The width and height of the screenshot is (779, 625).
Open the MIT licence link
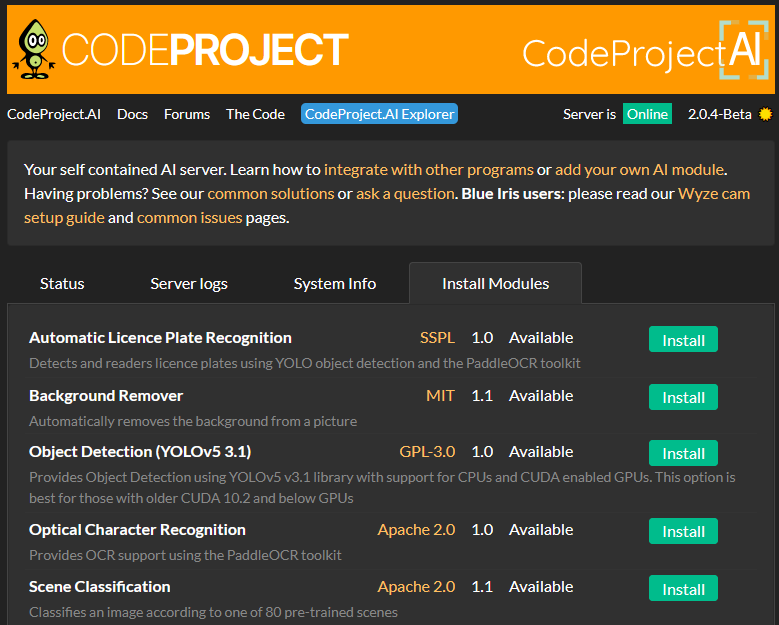[440, 396]
